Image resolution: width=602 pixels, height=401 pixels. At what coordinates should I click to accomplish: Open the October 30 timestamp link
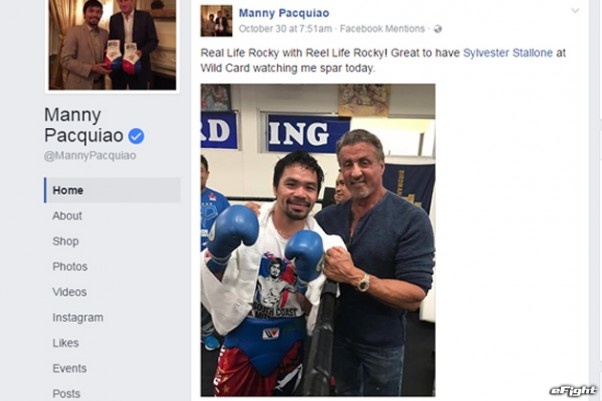tap(285, 29)
